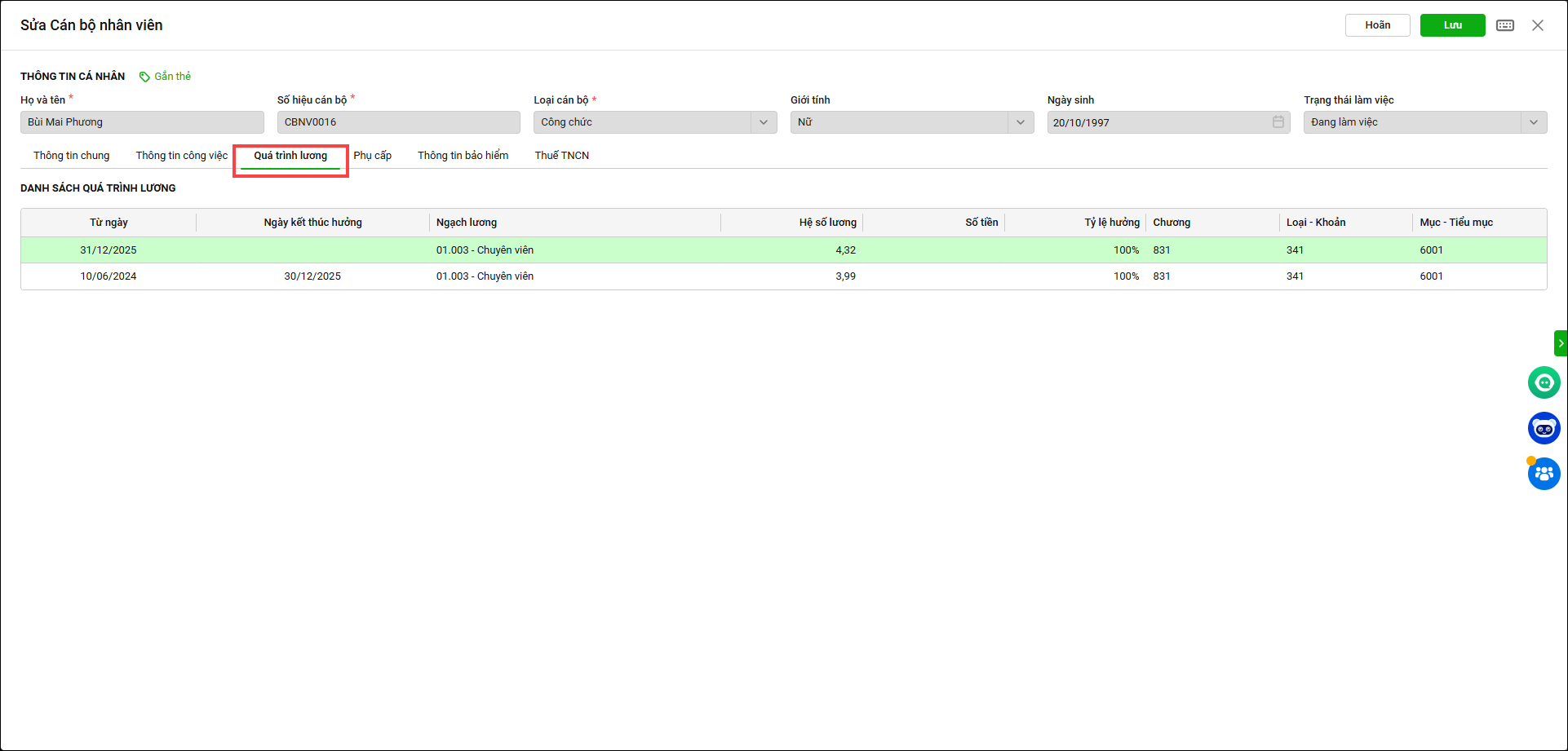Viewport: 1568px width, 751px height.
Task: Click the Mục - Tiểu mục column header
Action: [1480, 223]
